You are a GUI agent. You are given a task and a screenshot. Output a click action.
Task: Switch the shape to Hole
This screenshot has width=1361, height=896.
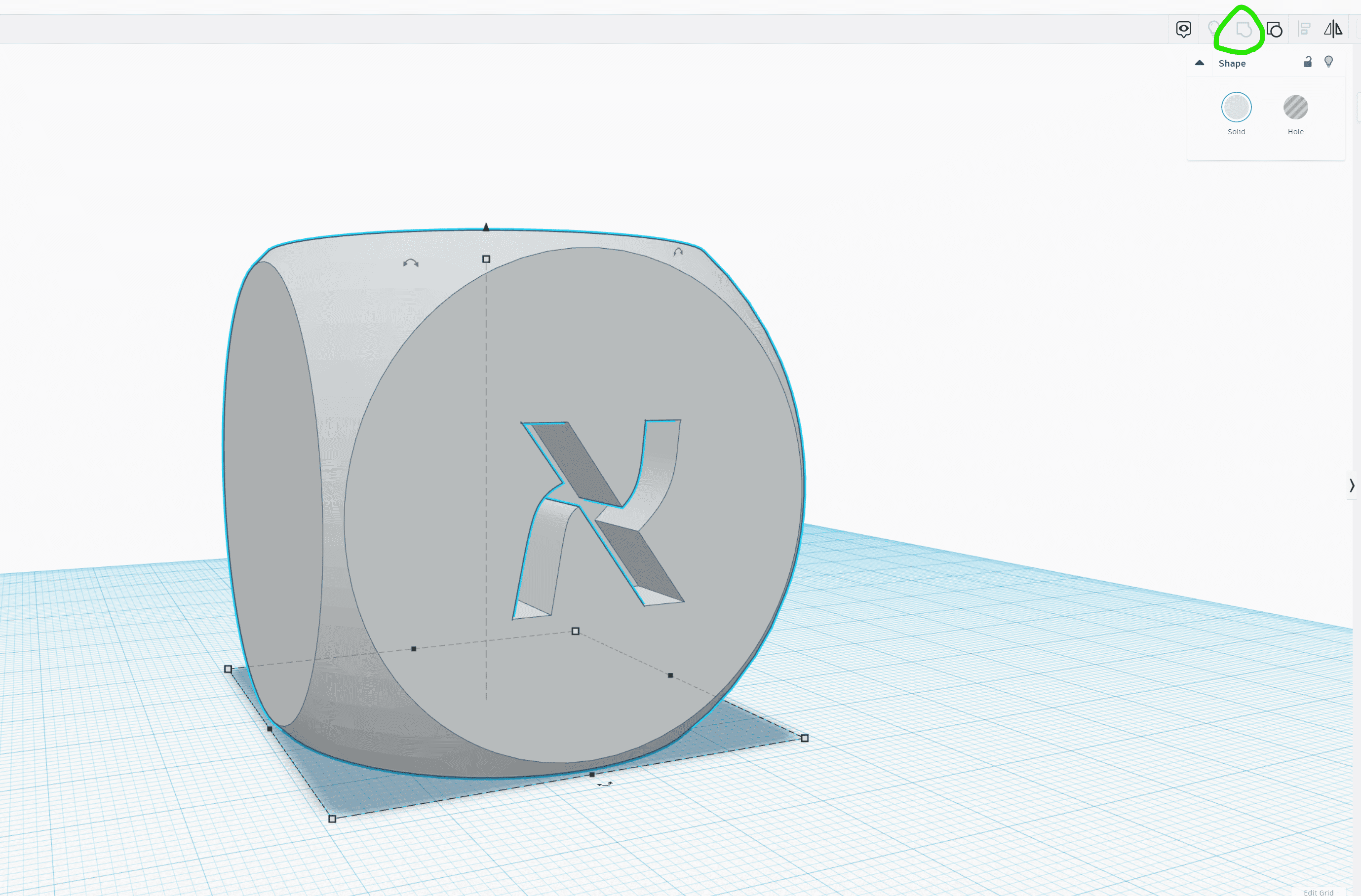(x=1295, y=108)
